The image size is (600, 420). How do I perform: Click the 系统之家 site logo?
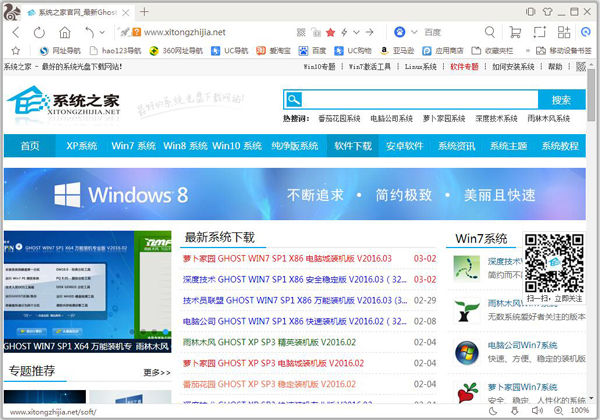(64, 101)
